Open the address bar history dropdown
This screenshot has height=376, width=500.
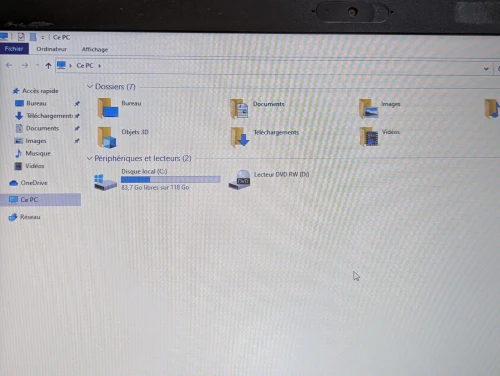pyautogui.click(x=486, y=69)
